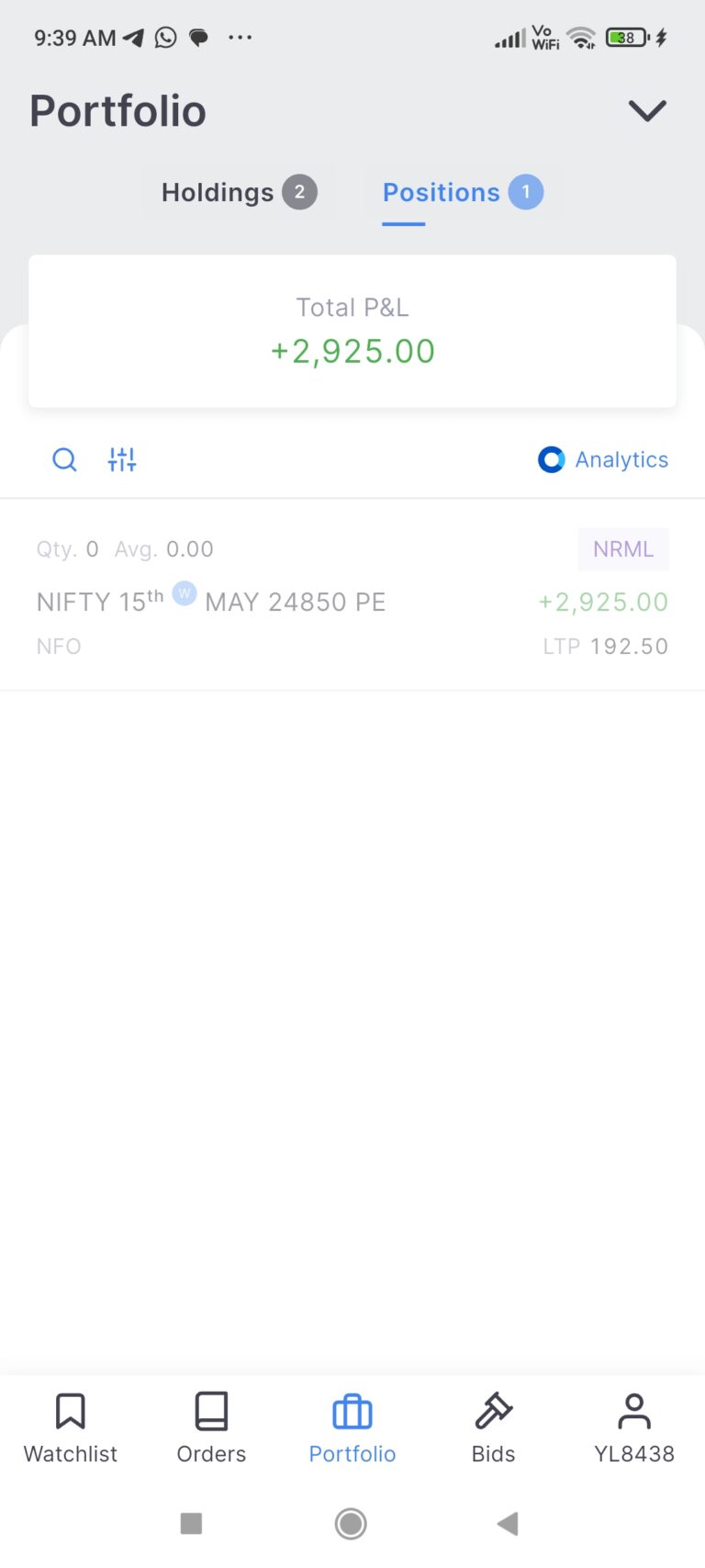
Task: Open Analytics via its circular logo
Action: (x=551, y=459)
